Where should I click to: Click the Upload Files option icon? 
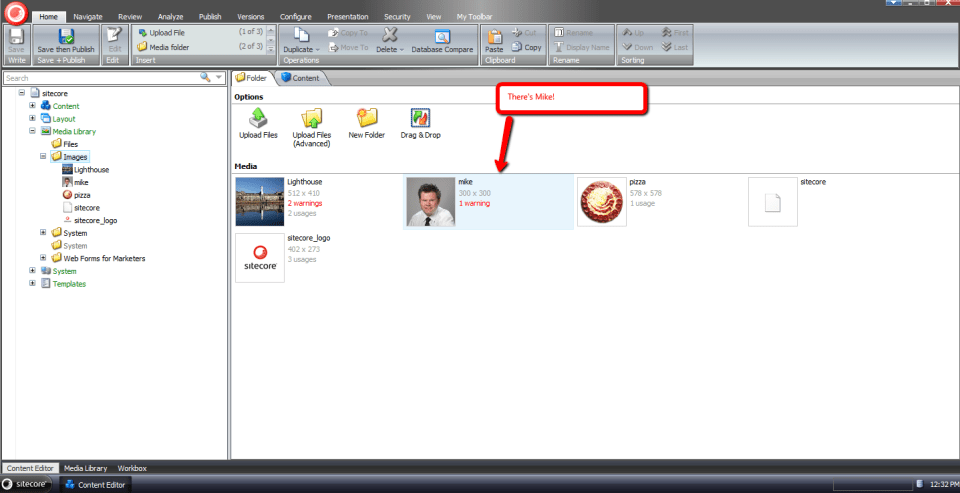coord(258,119)
